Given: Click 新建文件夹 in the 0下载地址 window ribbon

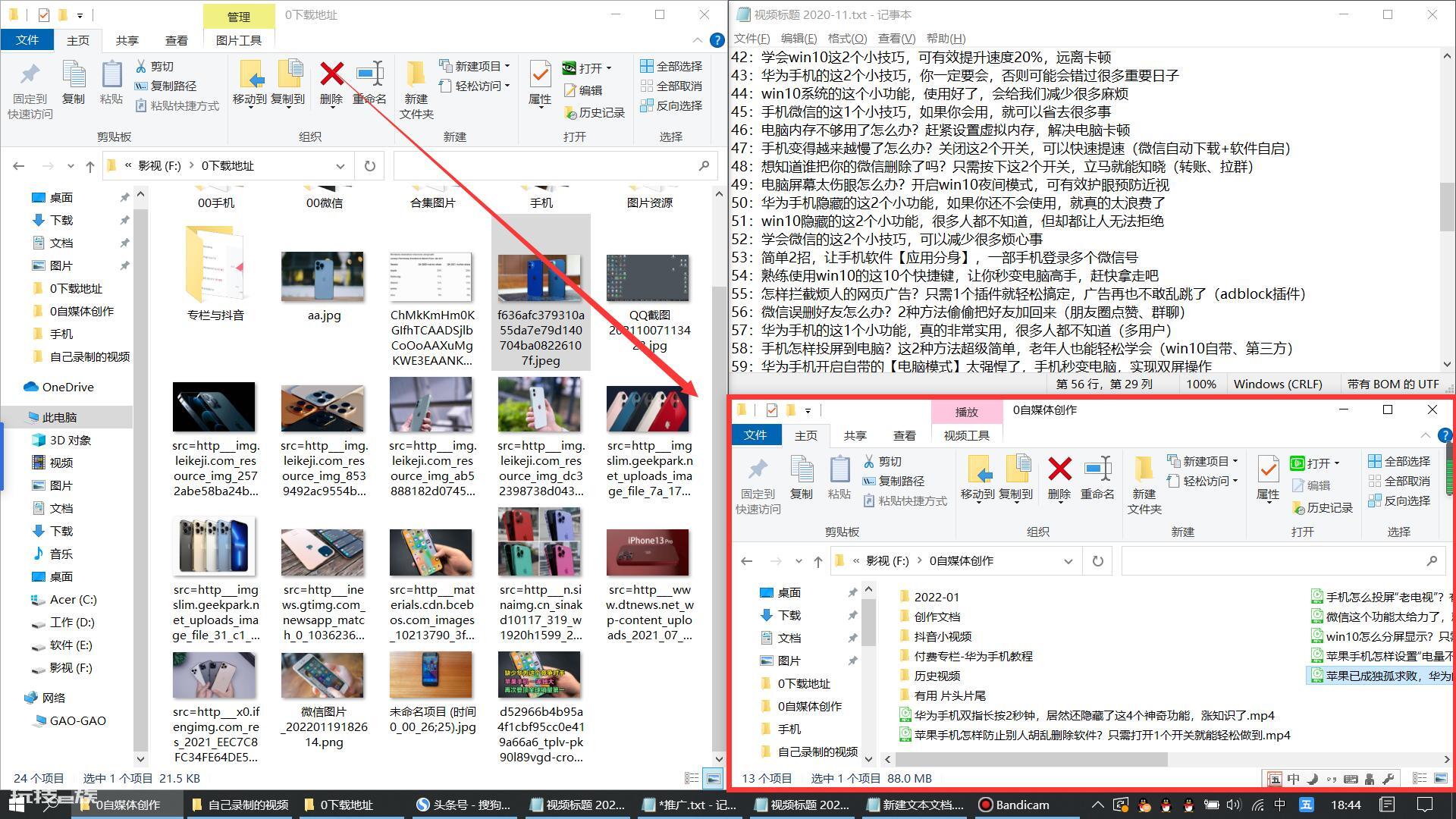Looking at the screenshot, I should (x=416, y=89).
